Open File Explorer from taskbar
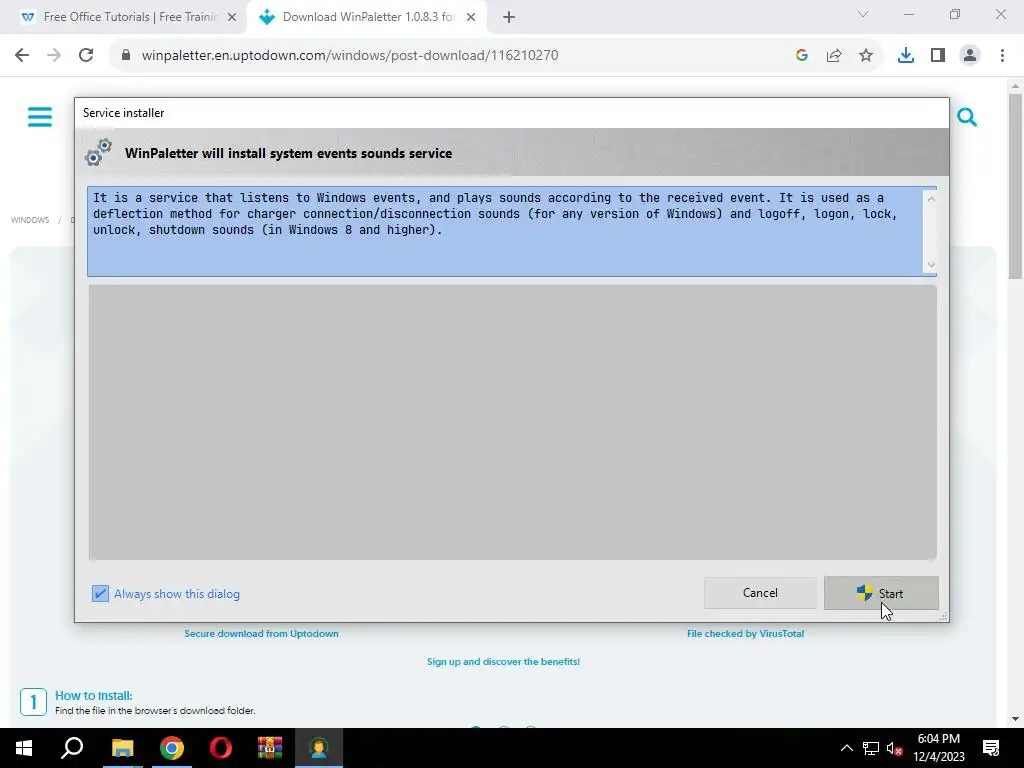Image resolution: width=1024 pixels, height=768 pixels. [x=122, y=748]
